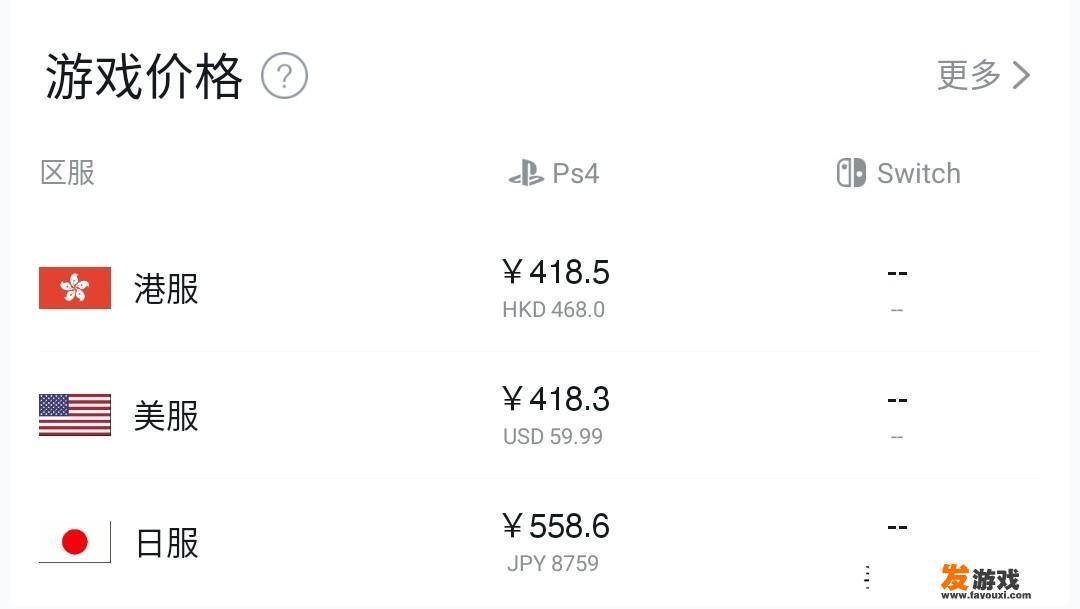Screen dimensions: 1080x609
Task: Open the vertical three-dot menu
Action: [x=867, y=577]
